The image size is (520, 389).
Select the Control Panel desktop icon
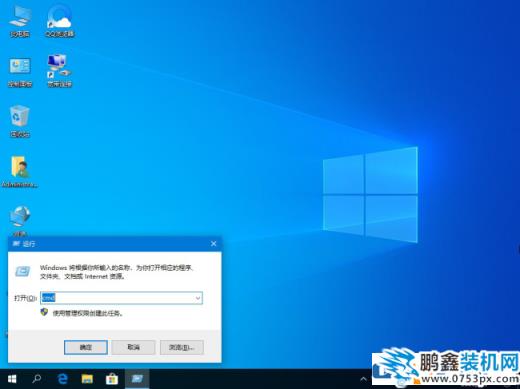click(x=20, y=72)
